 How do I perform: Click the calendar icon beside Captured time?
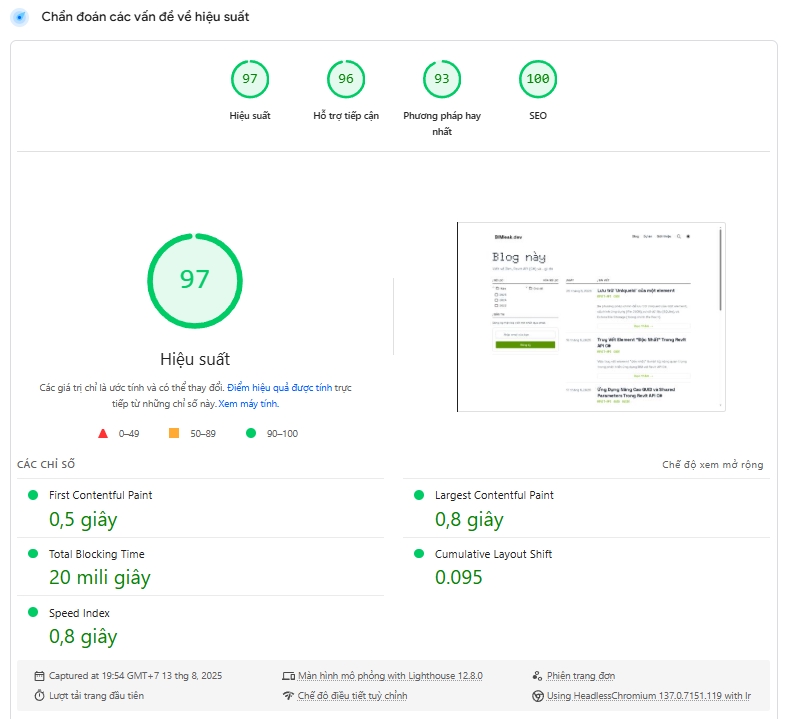(x=40, y=676)
